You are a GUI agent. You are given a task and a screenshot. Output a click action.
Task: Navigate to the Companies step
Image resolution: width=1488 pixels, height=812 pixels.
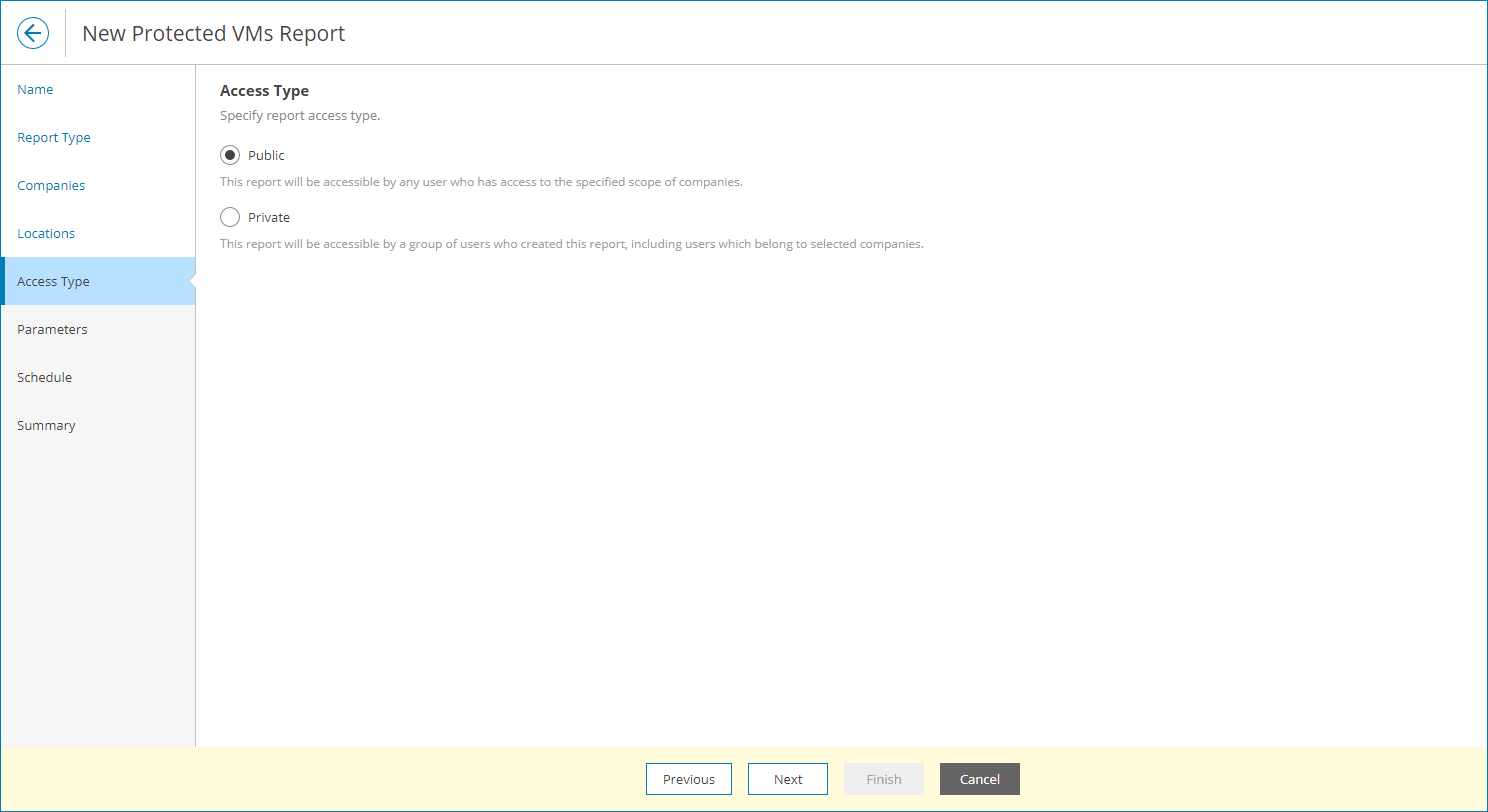[x=51, y=185]
